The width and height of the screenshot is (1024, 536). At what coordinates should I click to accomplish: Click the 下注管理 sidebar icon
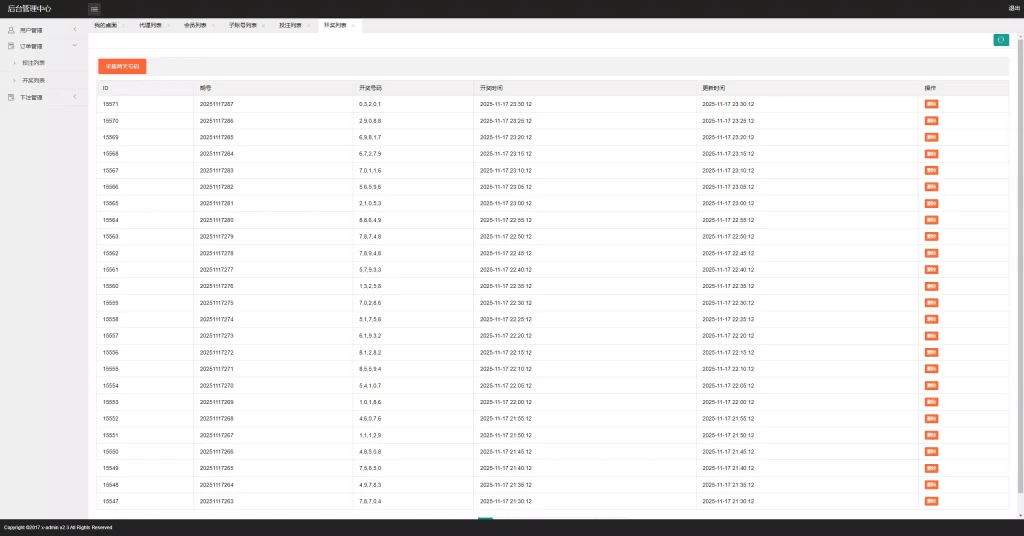(x=11, y=97)
